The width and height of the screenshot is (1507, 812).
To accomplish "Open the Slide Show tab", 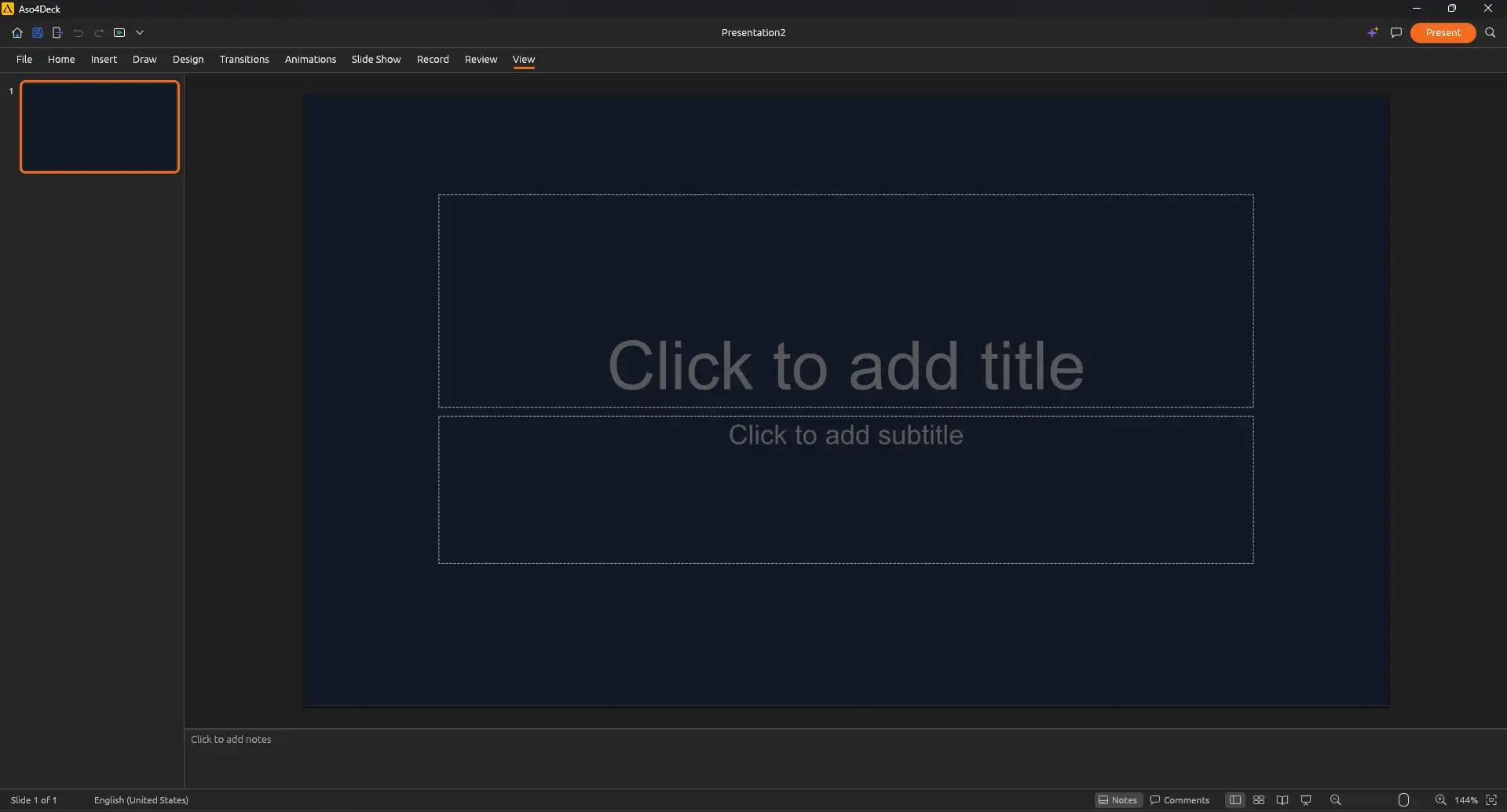I will (x=376, y=60).
